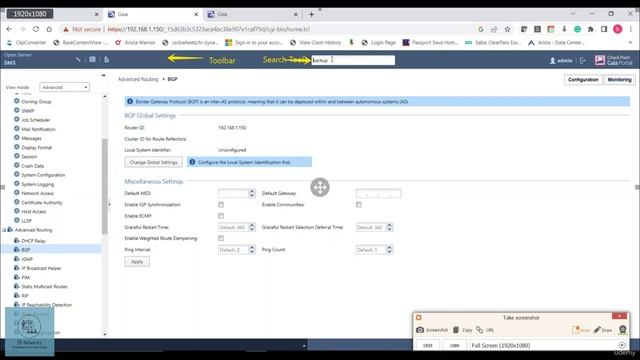Open the browser tab search chevron
Screen dimensions: 640x360
tap(573, 14)
